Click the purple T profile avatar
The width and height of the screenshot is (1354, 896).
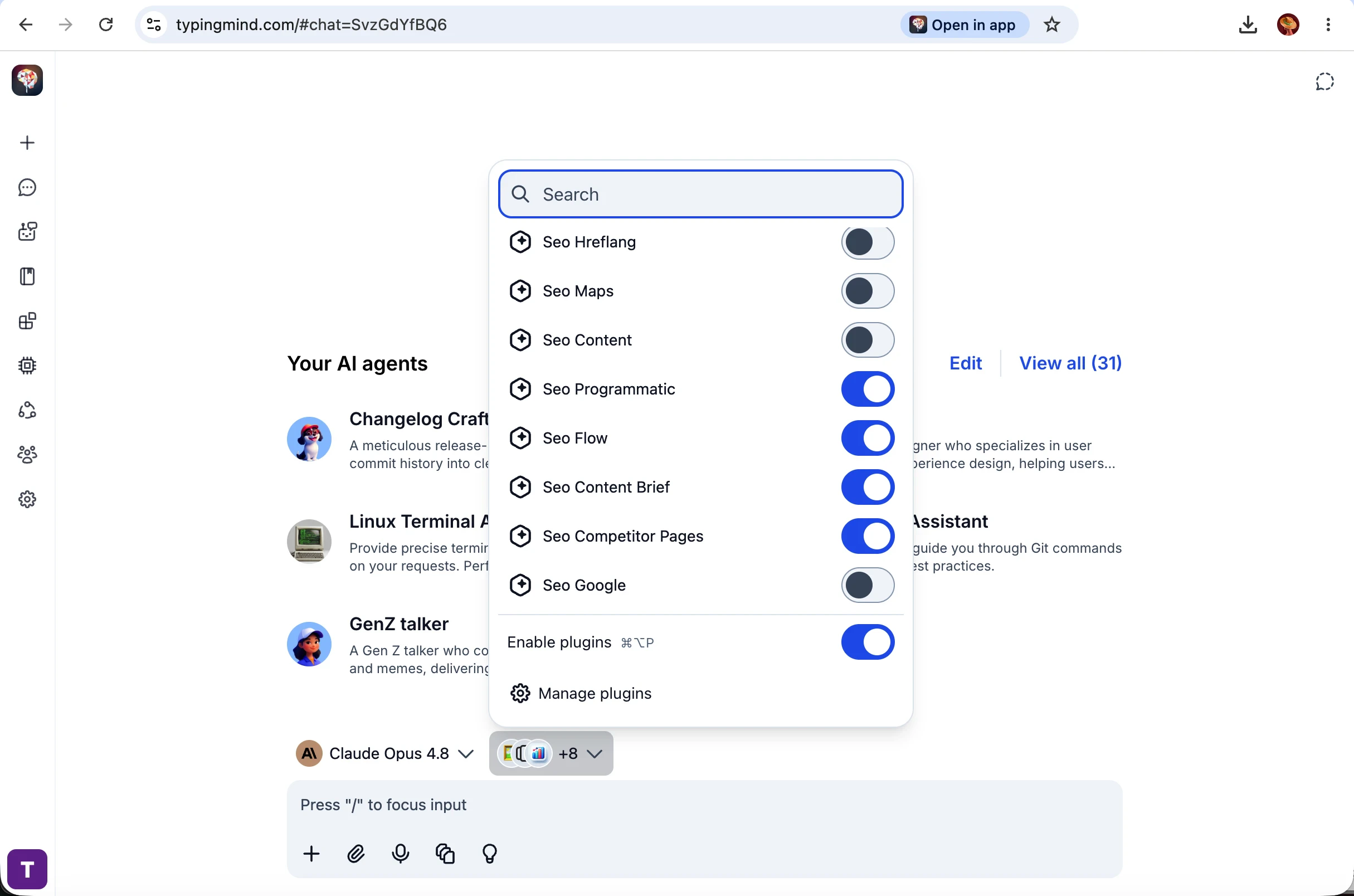click(27, 869)
